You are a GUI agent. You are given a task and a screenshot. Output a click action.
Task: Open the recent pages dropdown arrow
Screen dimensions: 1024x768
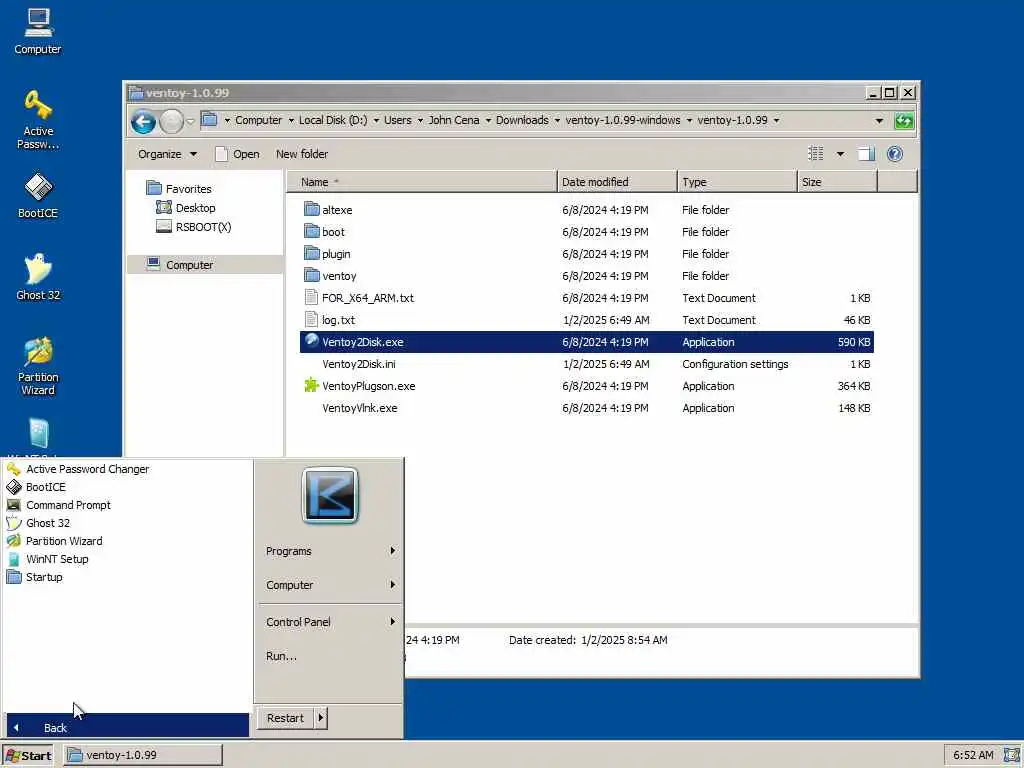(x=190, y=121)
